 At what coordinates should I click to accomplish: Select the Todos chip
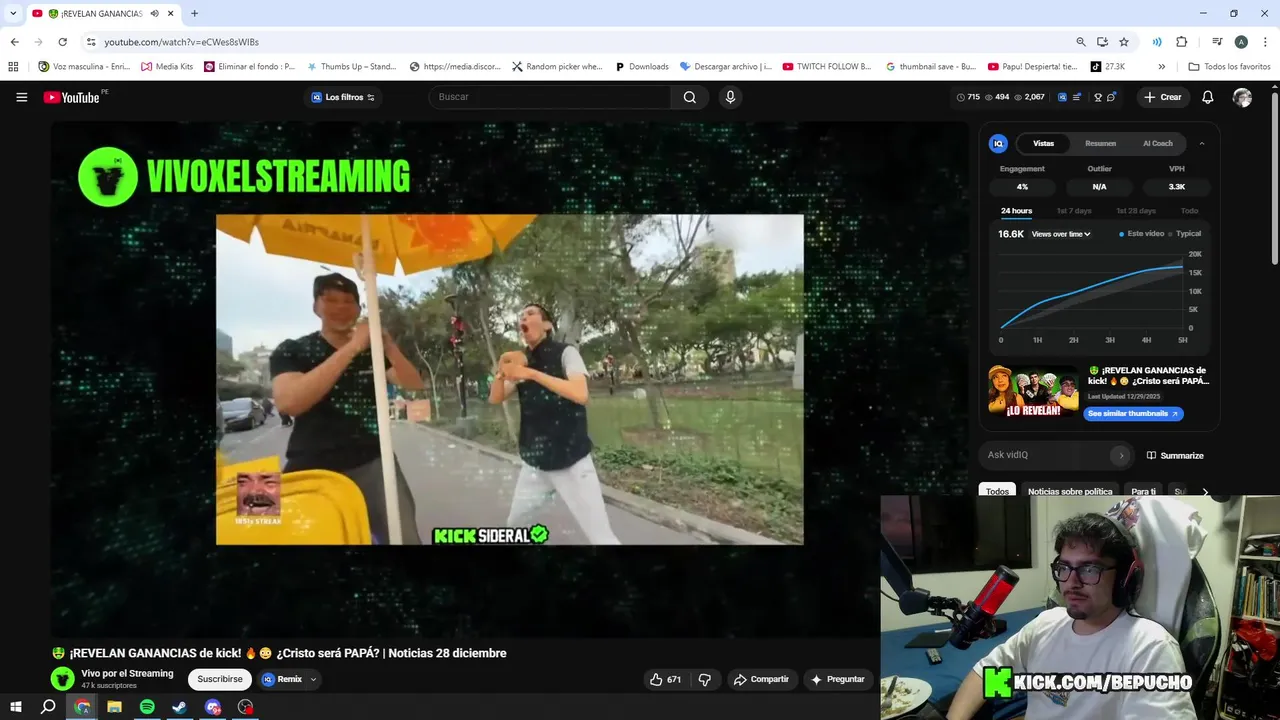[997, 492]
